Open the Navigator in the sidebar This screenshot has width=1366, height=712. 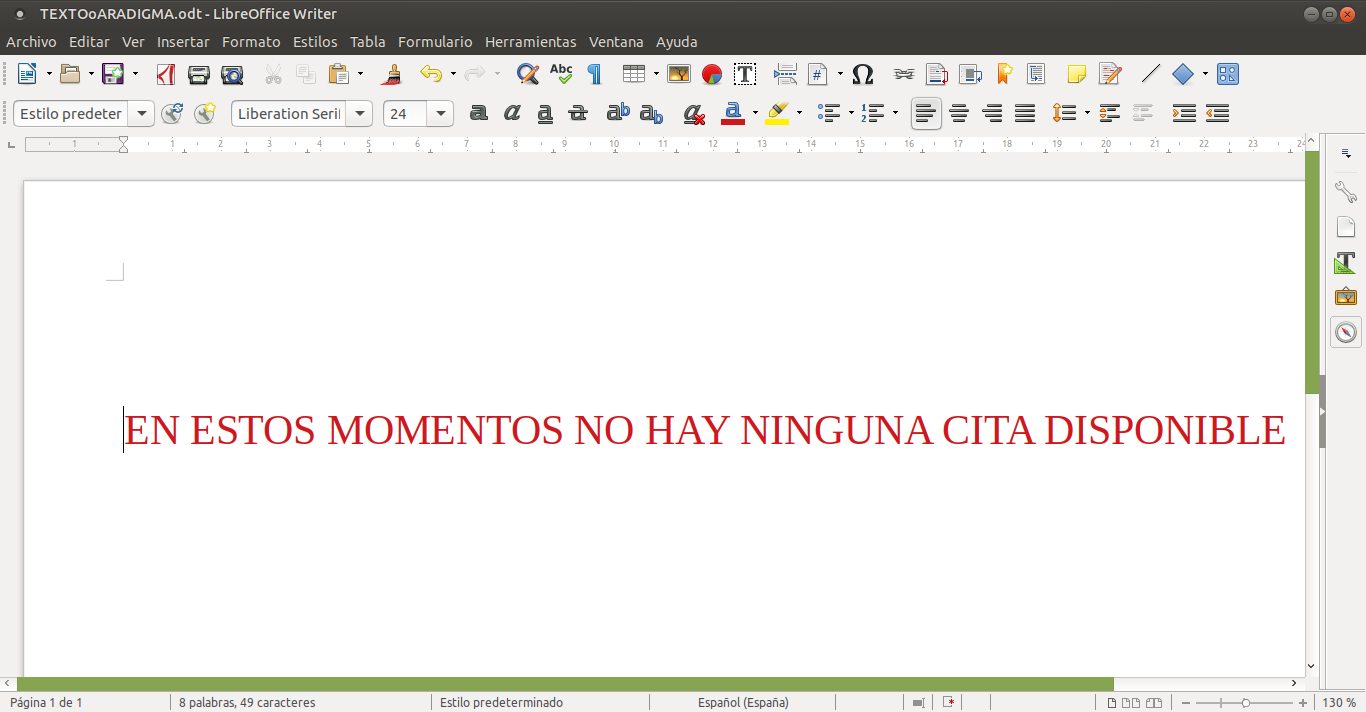[1346, 332]
